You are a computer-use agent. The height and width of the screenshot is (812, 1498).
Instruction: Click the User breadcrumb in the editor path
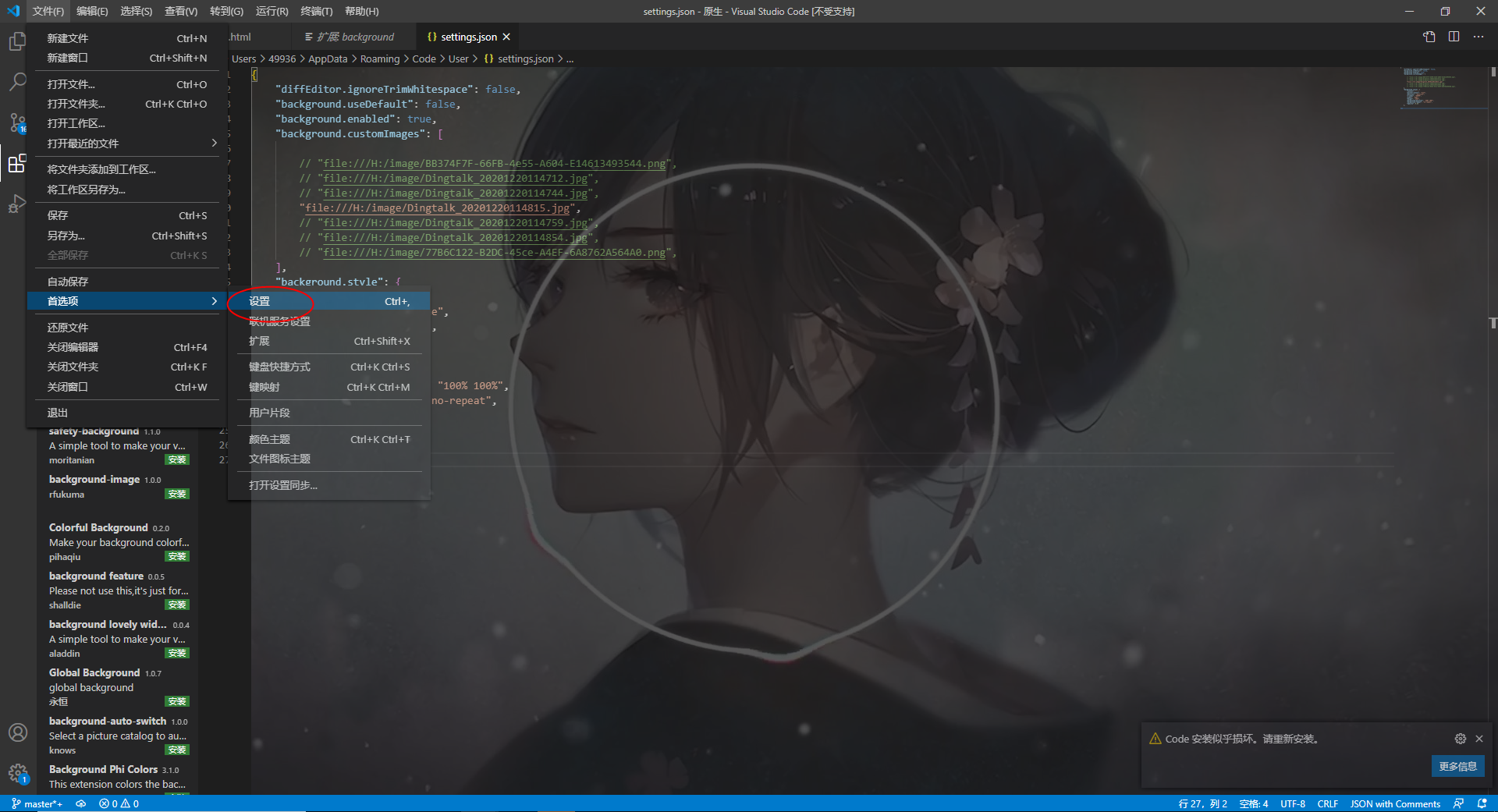click(x=458, y=59)
